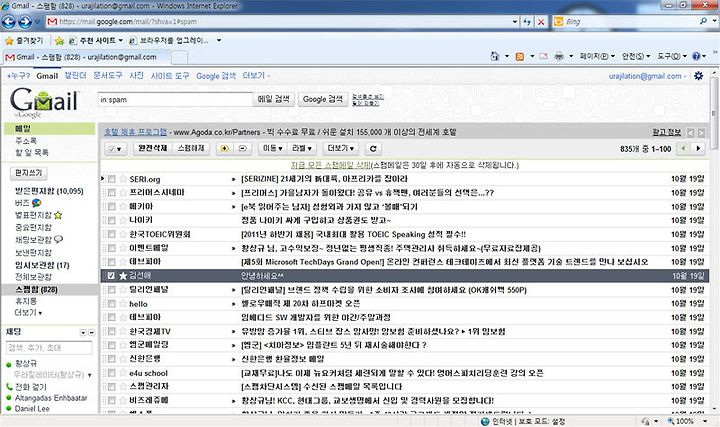This screenshot has height=427, width=720.
Task: Click the 완전삭제 delete forever button
Action: [152, 148]
